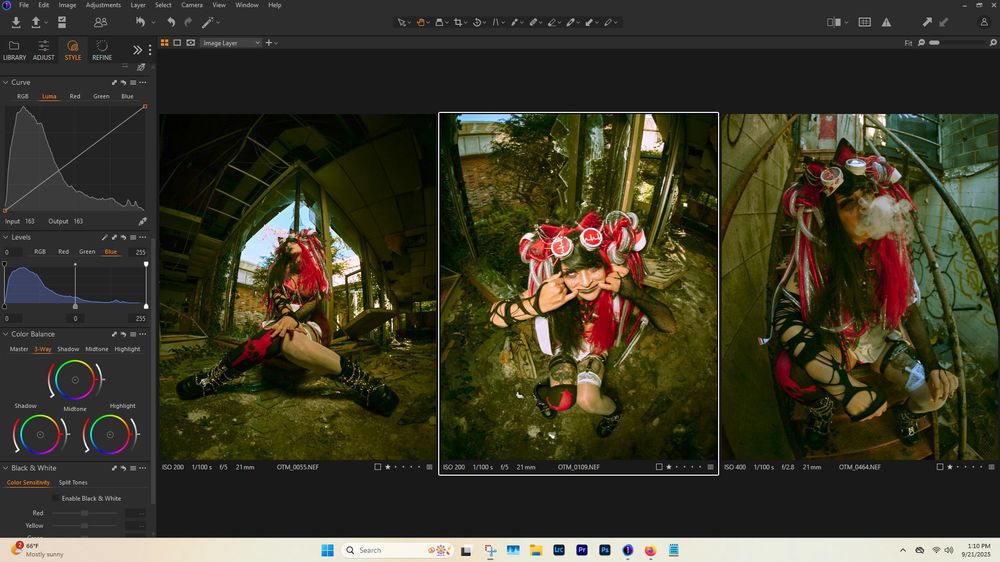Toggle the selection checkbox for OTM_0464.NEF
1000x562 pixels.
click(x=940, y=467)
